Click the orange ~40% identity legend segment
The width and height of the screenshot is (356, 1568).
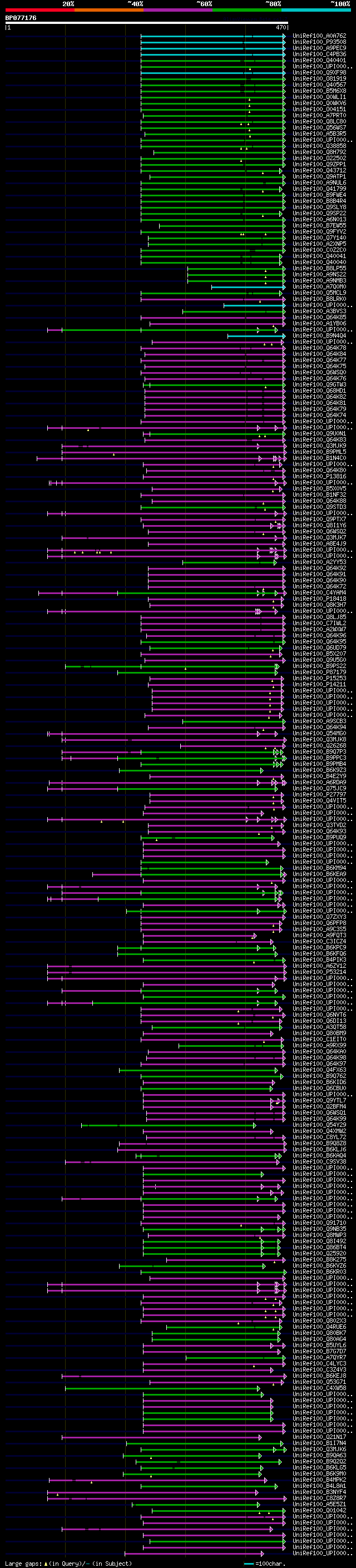pos(109,10)
